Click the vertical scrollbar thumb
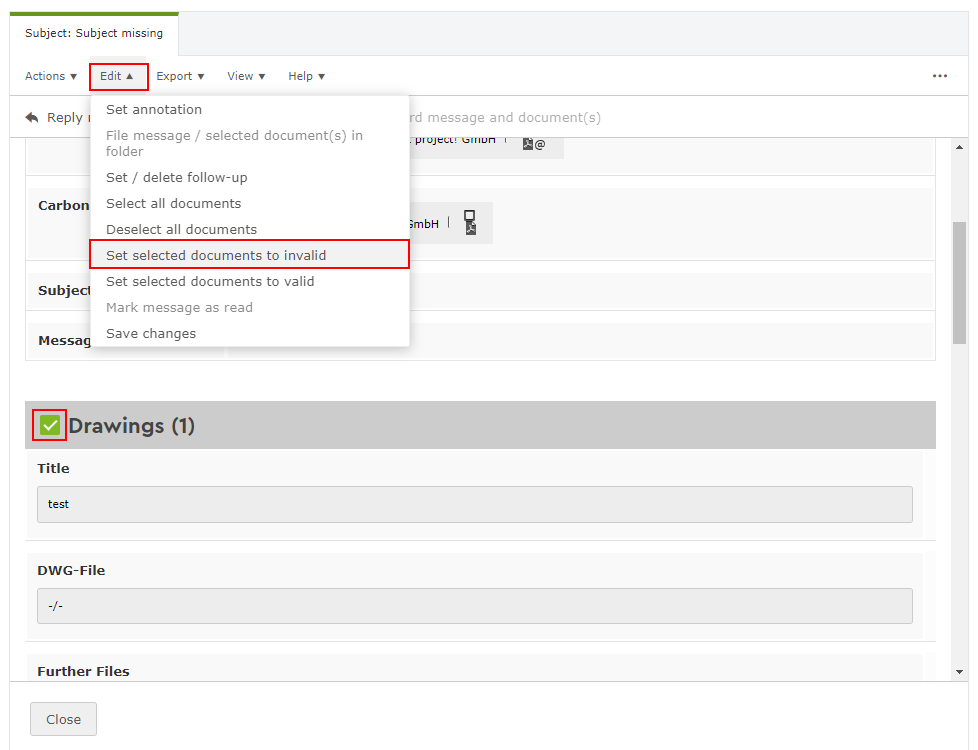 (x=959, y=282)
